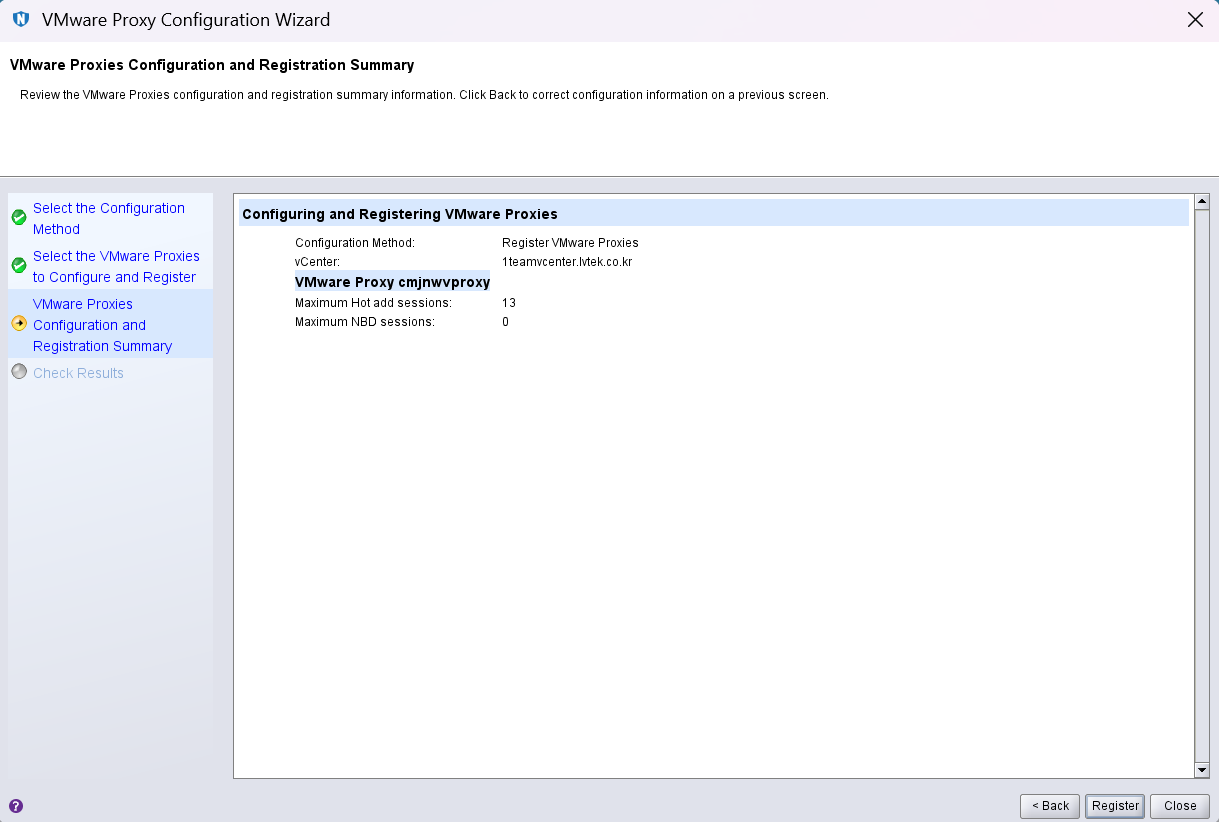Click vCenter value 1teamvcenter.lvtek.co.kr
The image size is (1219, 822).
pos(567,262)
